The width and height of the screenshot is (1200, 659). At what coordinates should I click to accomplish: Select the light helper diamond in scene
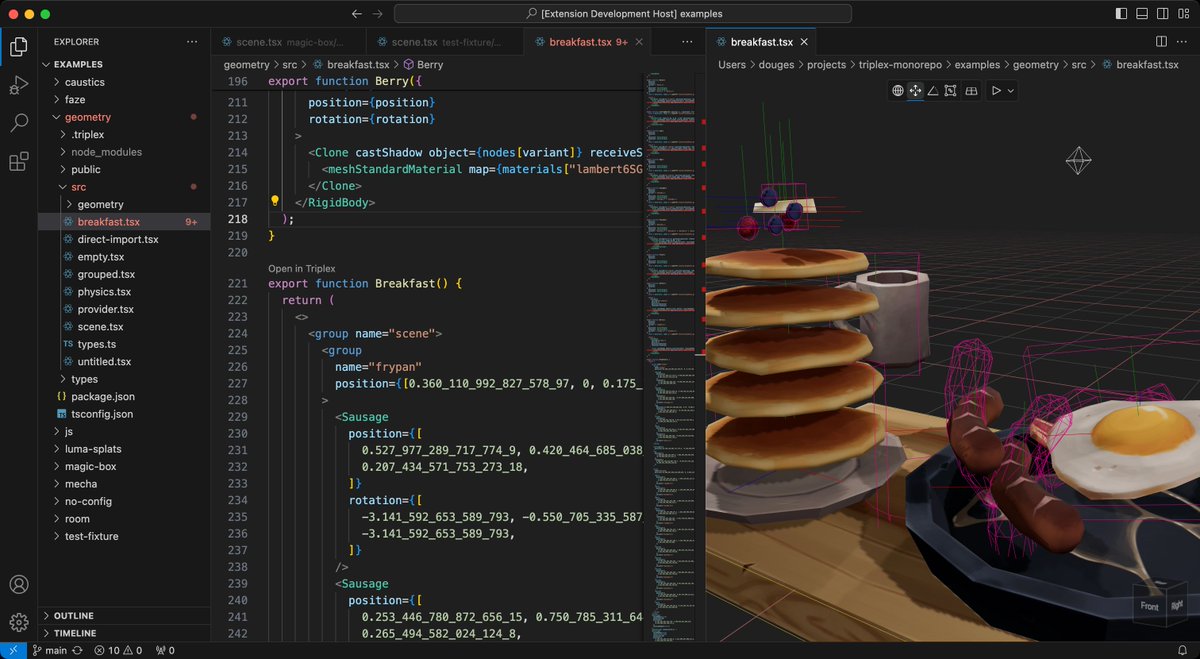click(x=1078, y=161)
